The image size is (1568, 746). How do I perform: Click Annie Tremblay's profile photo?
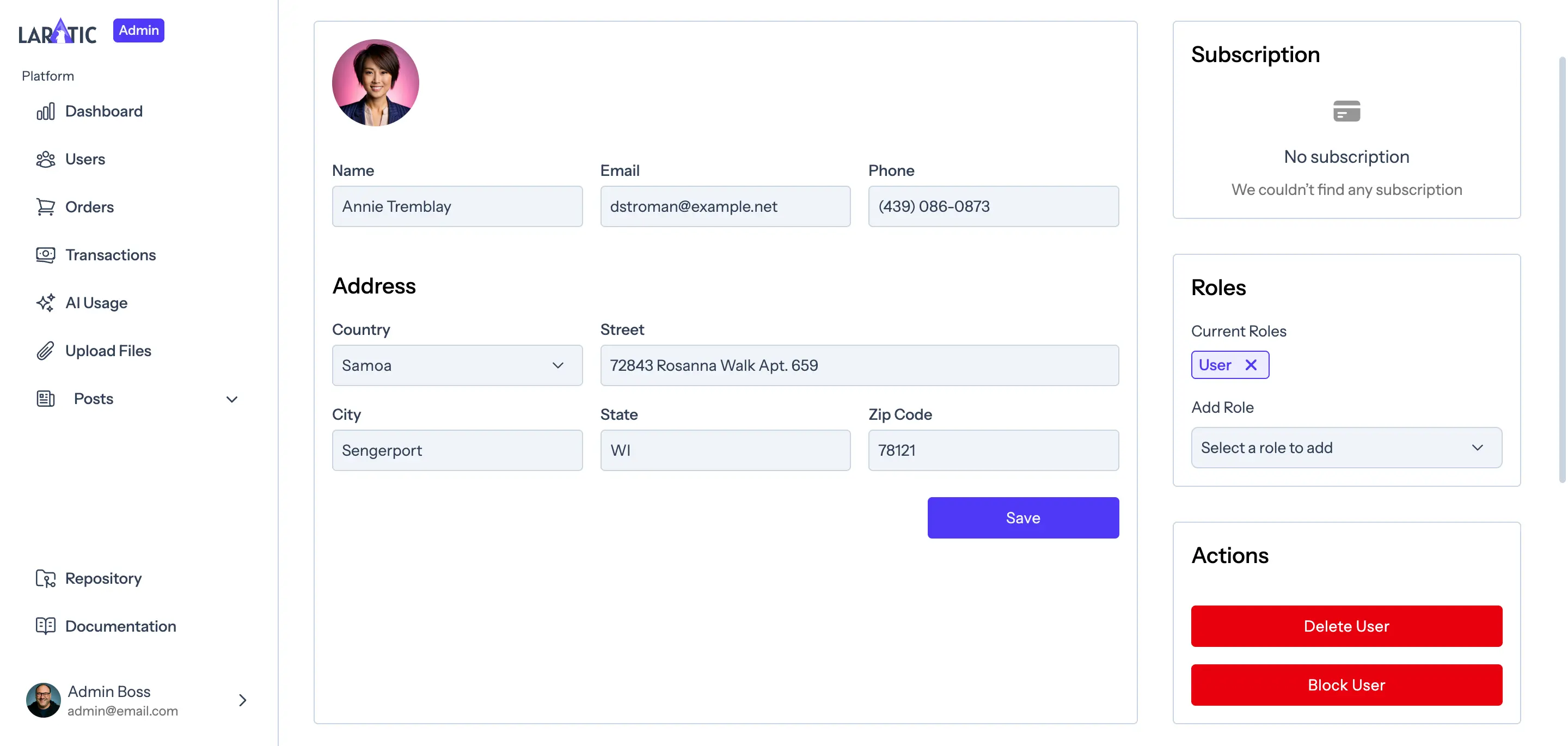(376, 83)
